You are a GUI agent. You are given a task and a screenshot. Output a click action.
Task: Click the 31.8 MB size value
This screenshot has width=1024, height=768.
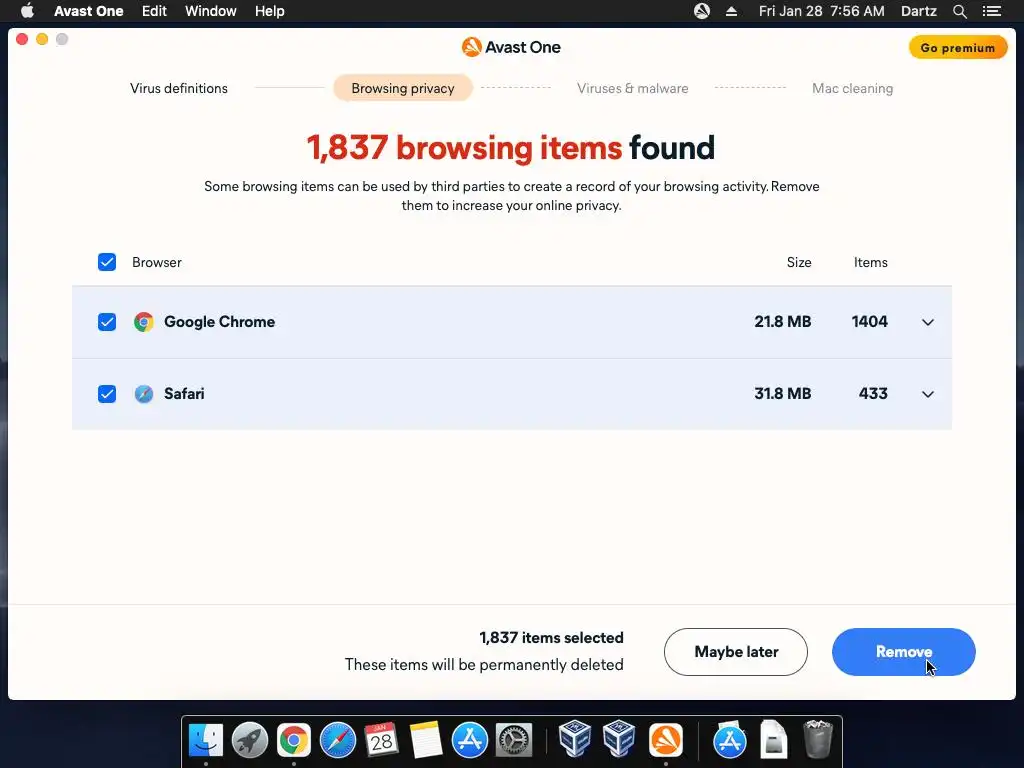(782, 394)
